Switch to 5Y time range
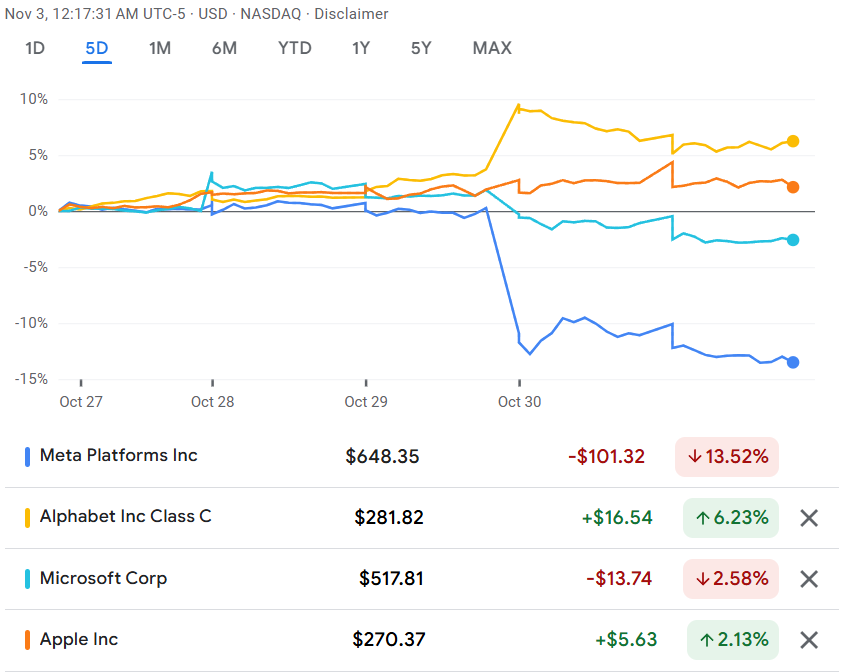This screenshot has height=672, width=852. 421,48
